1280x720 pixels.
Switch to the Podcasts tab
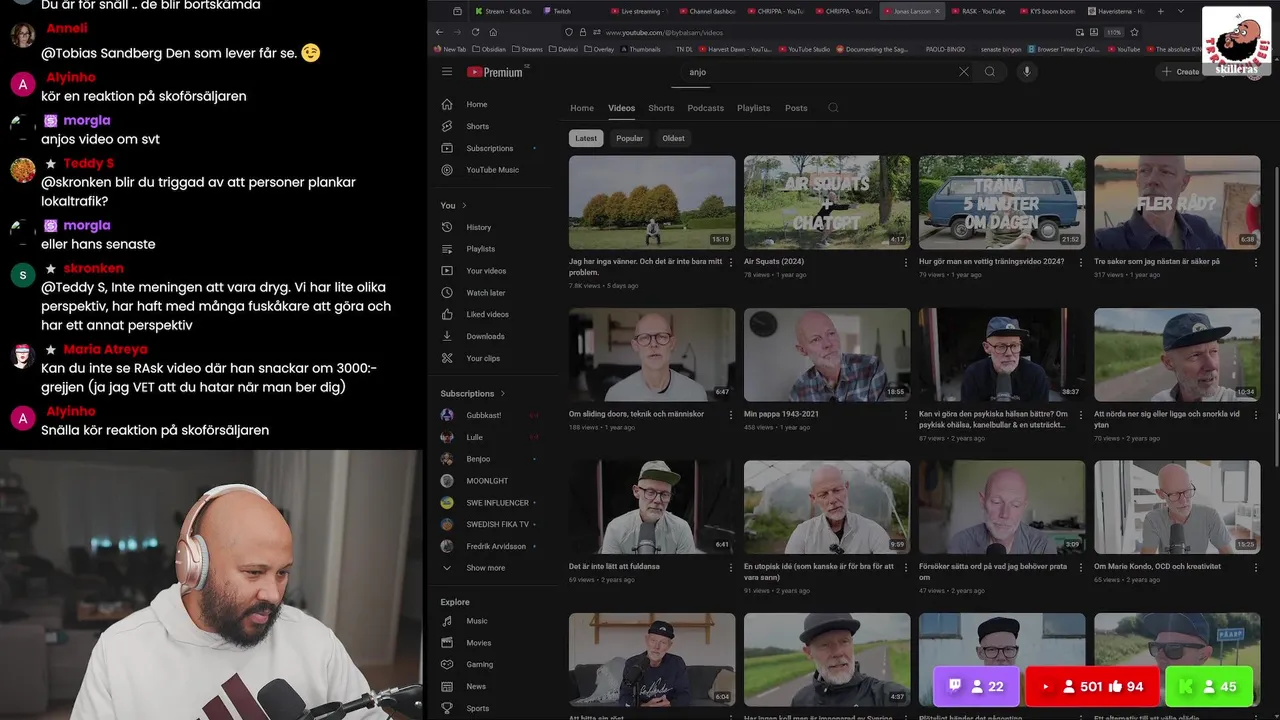coord(705,108)
